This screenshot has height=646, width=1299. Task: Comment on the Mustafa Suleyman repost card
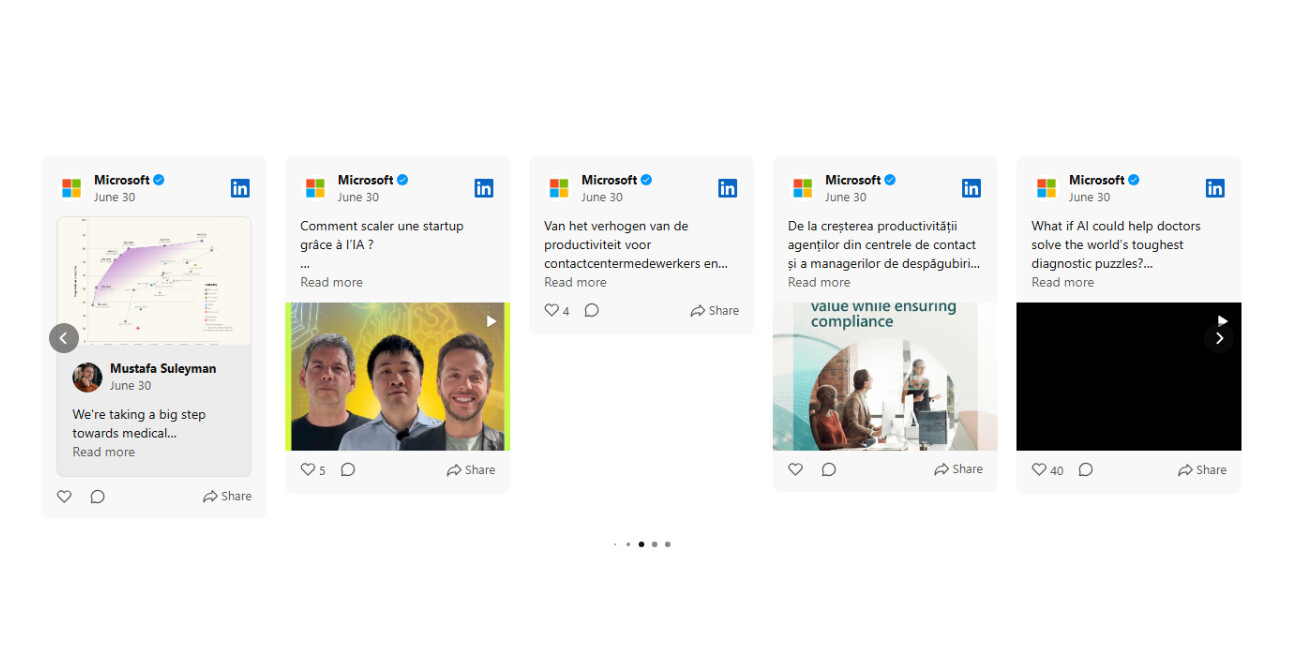point(97,496)
